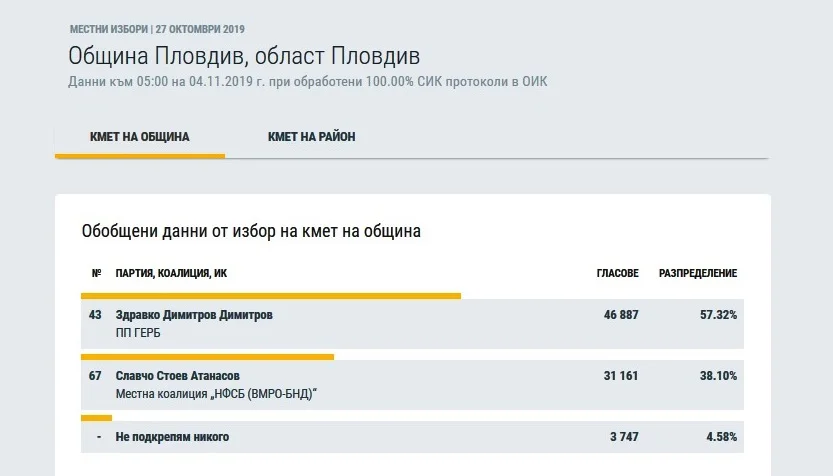The height and width of the screenshot is (476, 833).
Task: Click the Обобщени данни section title
Action: pos(251,231)
